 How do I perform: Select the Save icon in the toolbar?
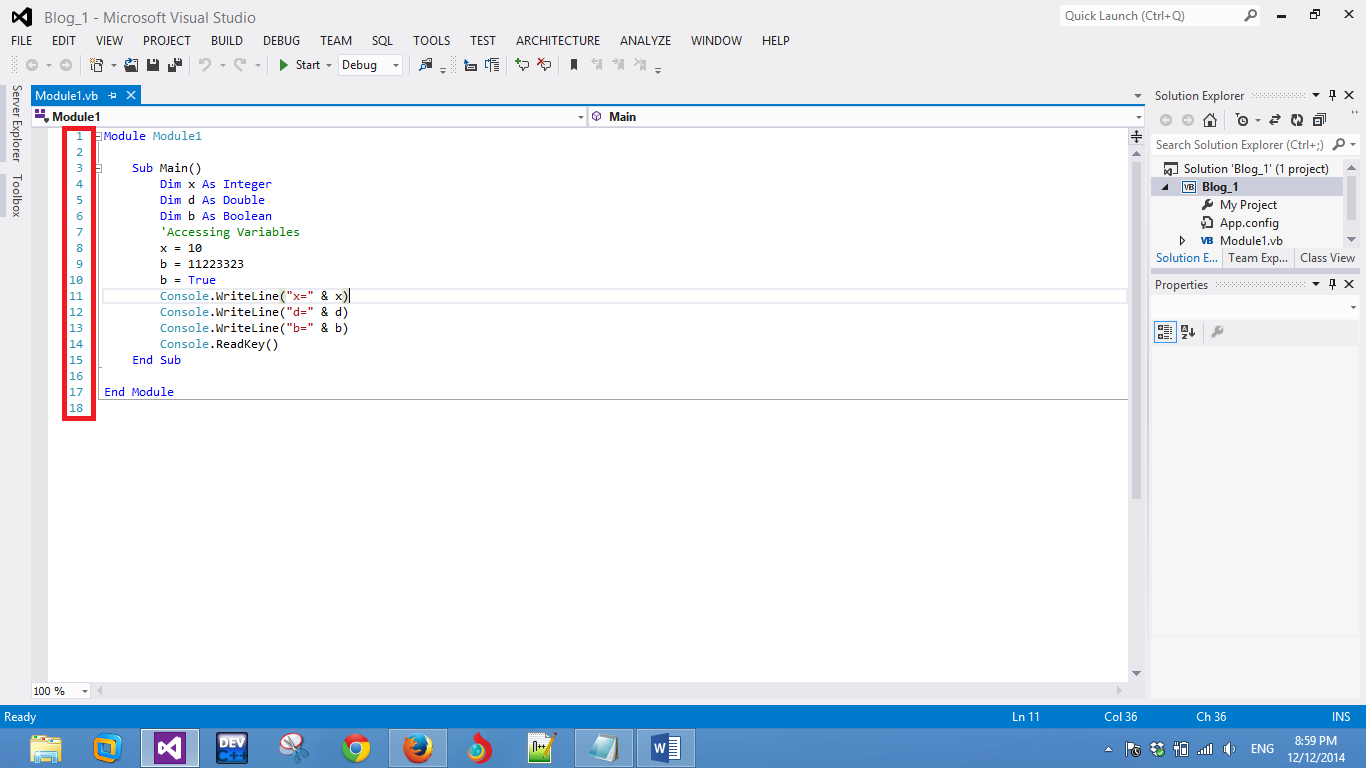tap(152, 65)
